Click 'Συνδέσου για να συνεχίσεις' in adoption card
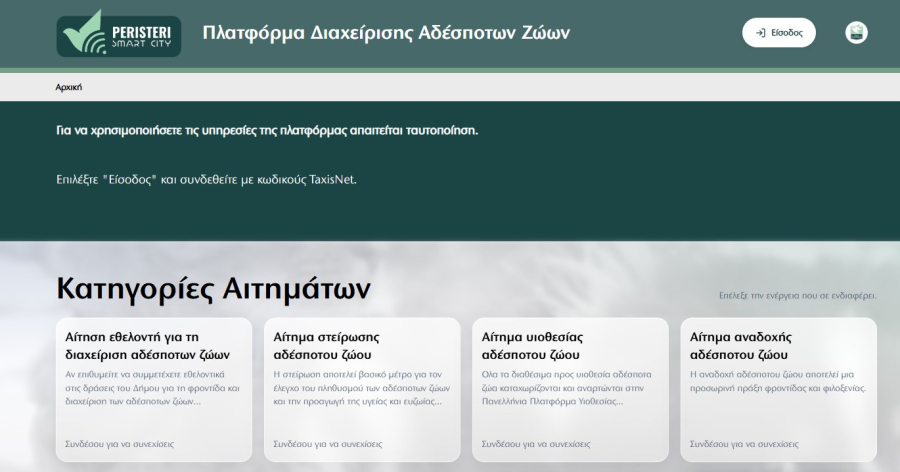900x472 pixels. [536, 443]
